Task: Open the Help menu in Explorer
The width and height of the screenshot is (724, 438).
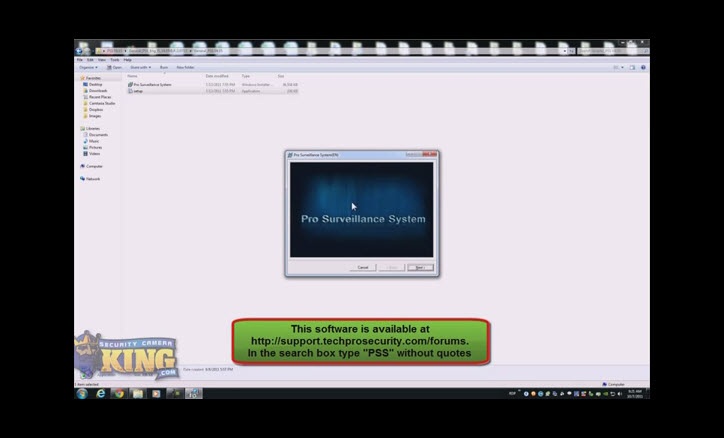Action: coord(127,60)
